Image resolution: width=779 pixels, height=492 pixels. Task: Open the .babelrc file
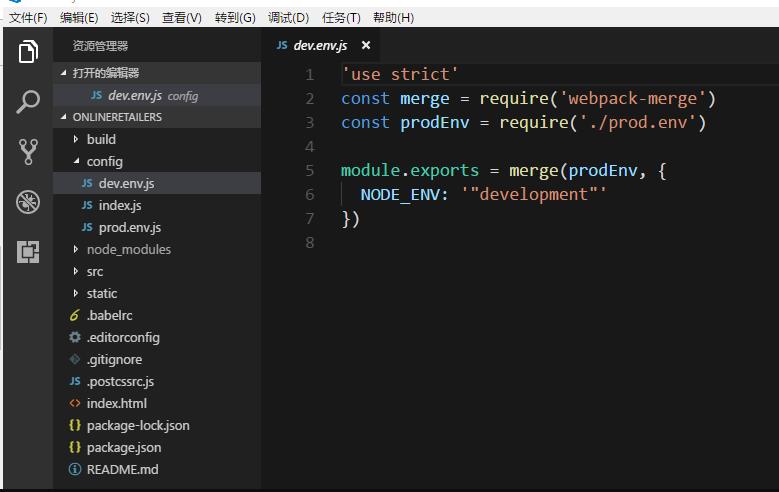point(157,315)
